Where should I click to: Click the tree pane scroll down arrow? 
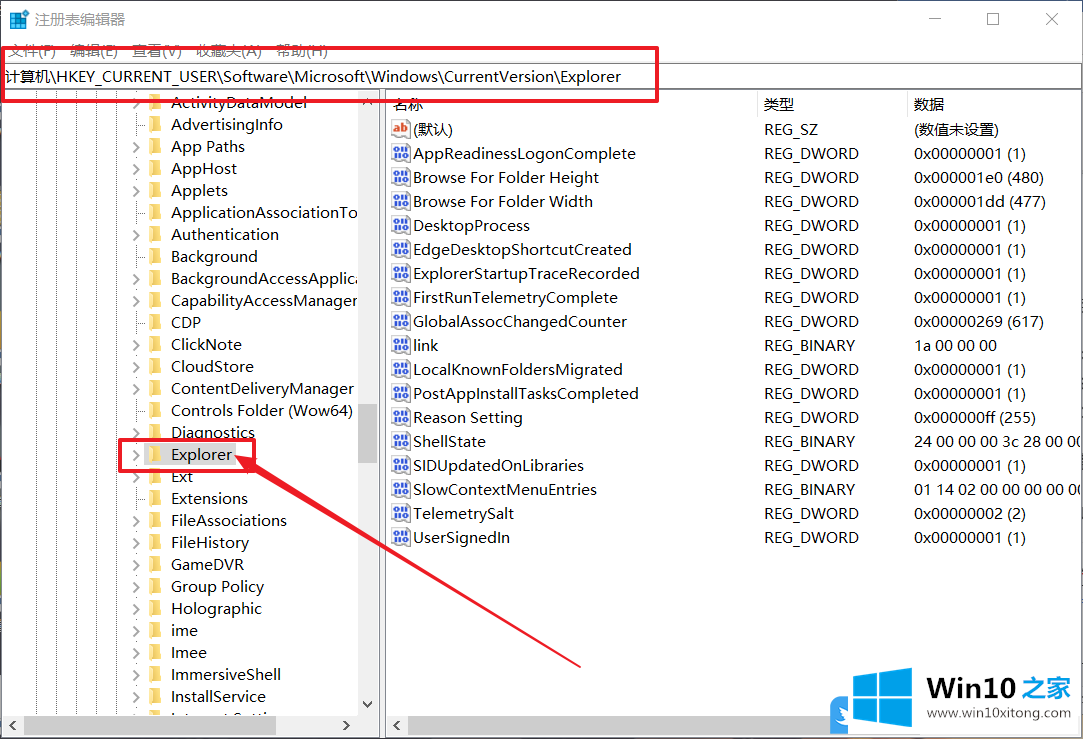(367, 704)
